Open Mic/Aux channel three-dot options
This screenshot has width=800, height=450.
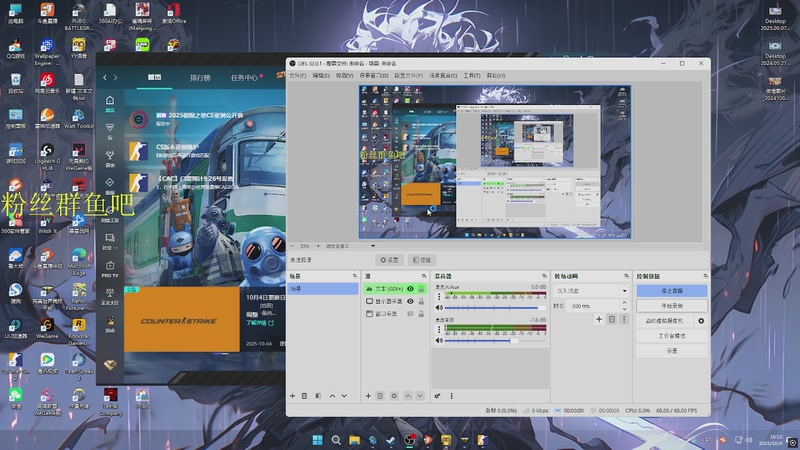439,296
